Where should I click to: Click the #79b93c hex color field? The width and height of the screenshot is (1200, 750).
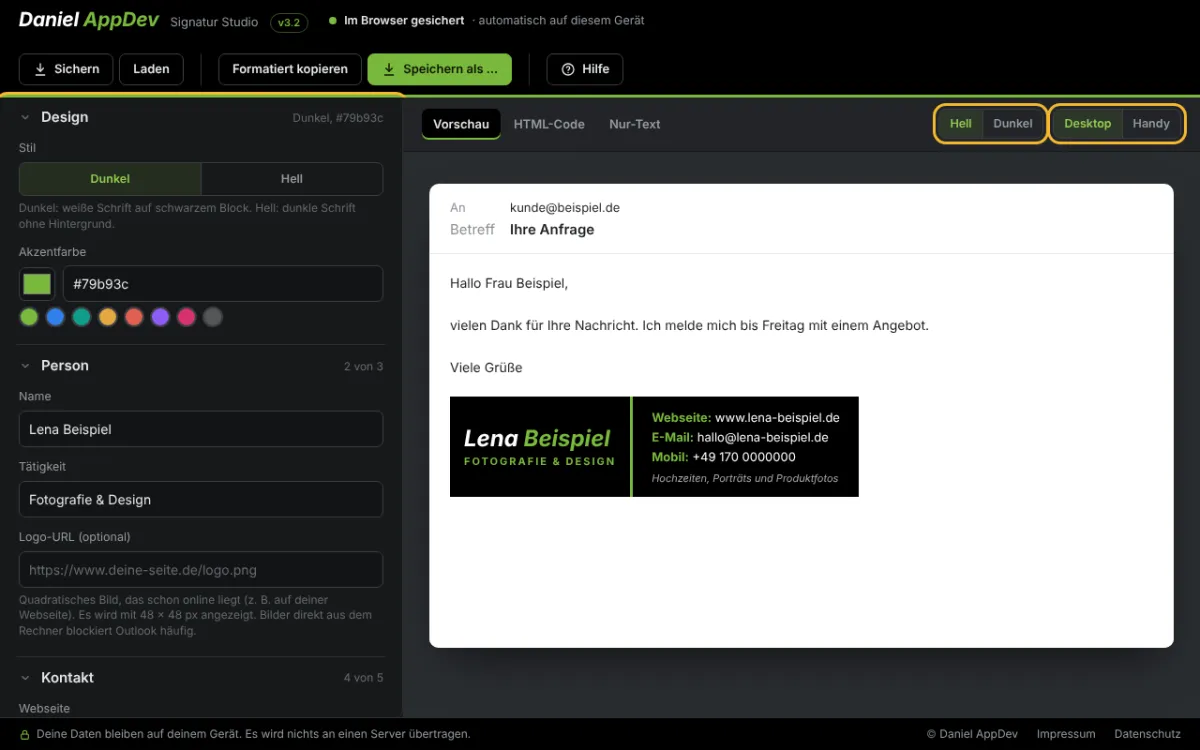(223, 284)
